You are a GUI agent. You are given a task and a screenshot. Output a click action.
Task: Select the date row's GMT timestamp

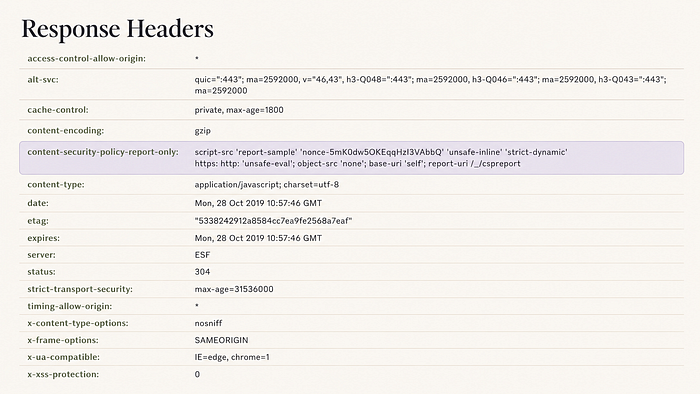click(x=258, y=203)
